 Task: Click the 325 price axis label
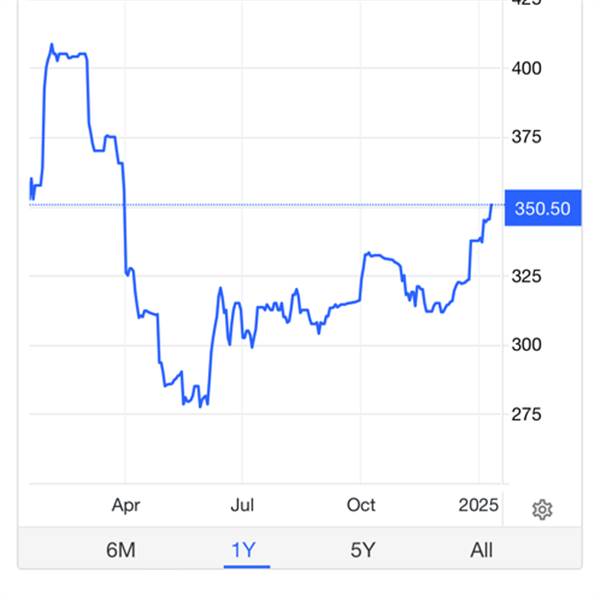point(527,276)
